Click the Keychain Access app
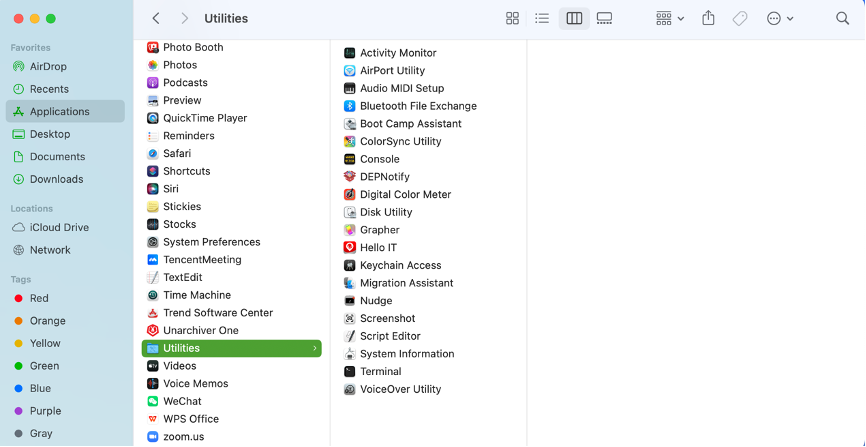The height and width of the screenshot is (447, 866). [400, 265]
